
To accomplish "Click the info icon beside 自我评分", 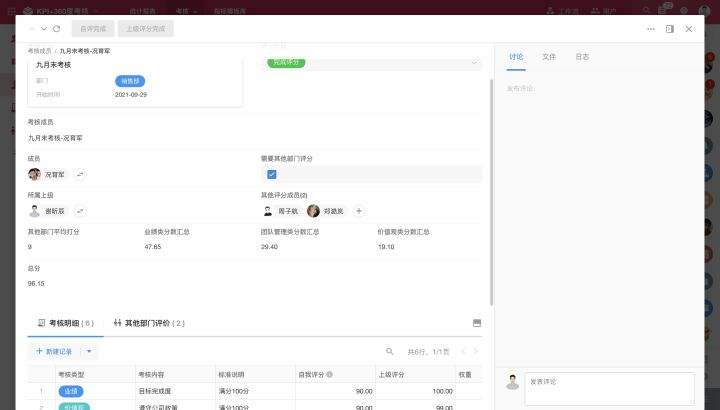I will (x=330, y=375).
